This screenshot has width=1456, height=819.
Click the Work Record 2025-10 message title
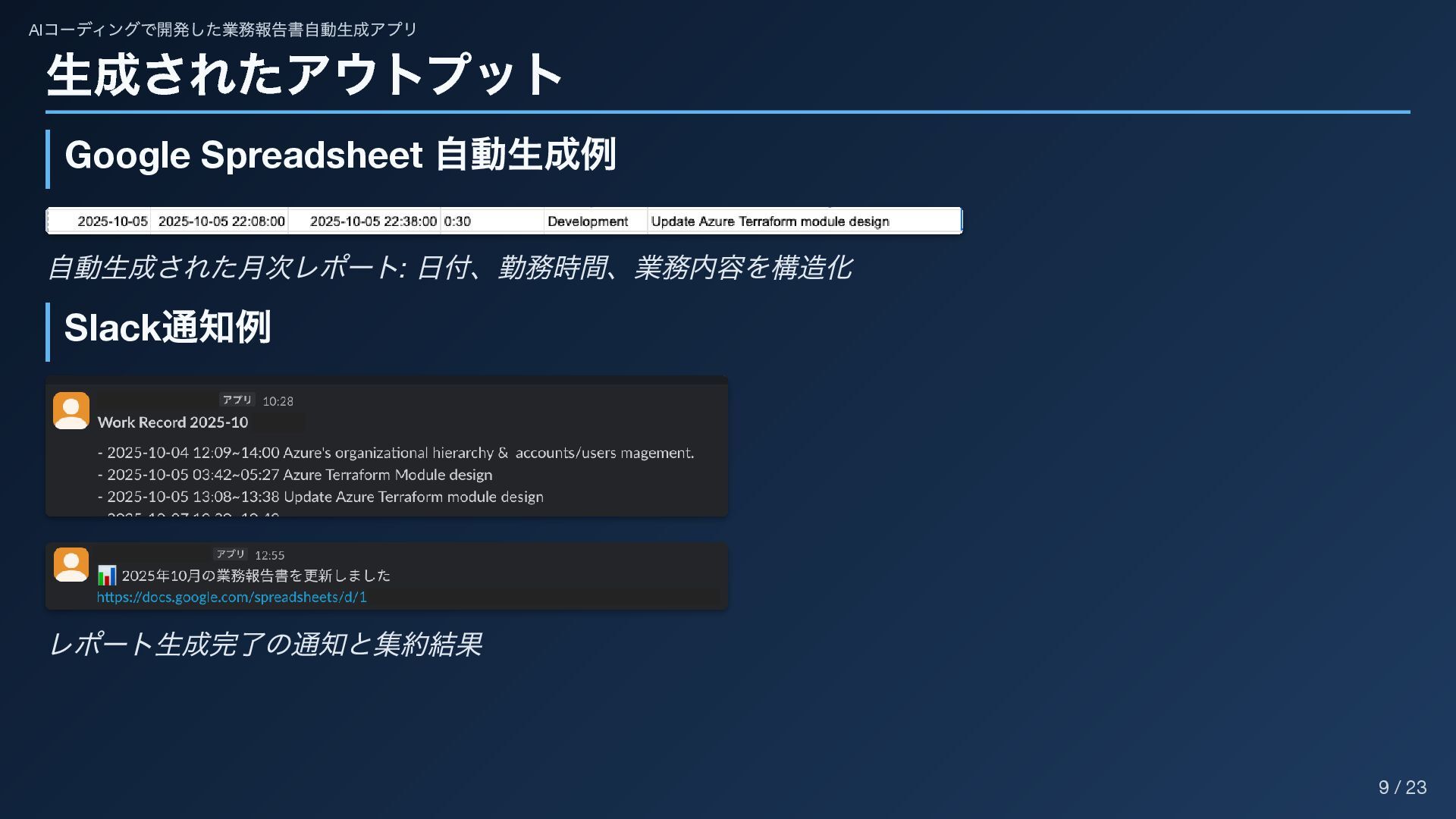pyautogui.click(x=173, y=422)
